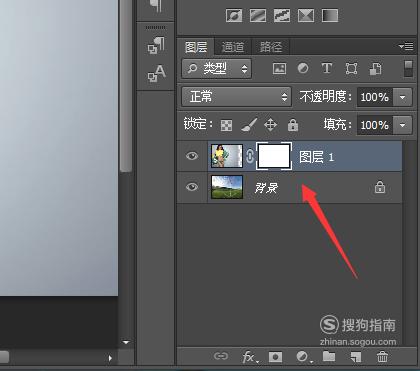The image size is (420, 371).
Task: Select the 图层 1 layer name
Action: (316, 157)
